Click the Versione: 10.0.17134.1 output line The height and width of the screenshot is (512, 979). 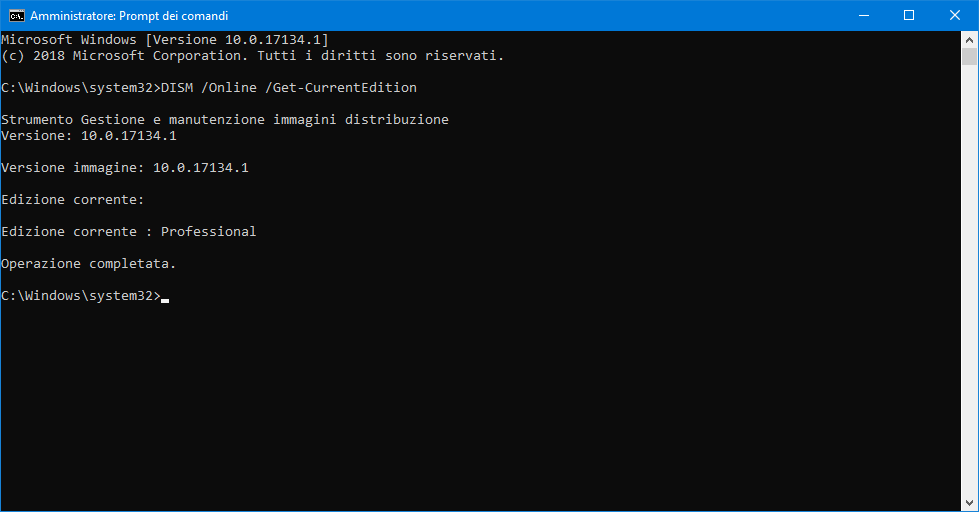pyautogui.click(x=89, y=136)
